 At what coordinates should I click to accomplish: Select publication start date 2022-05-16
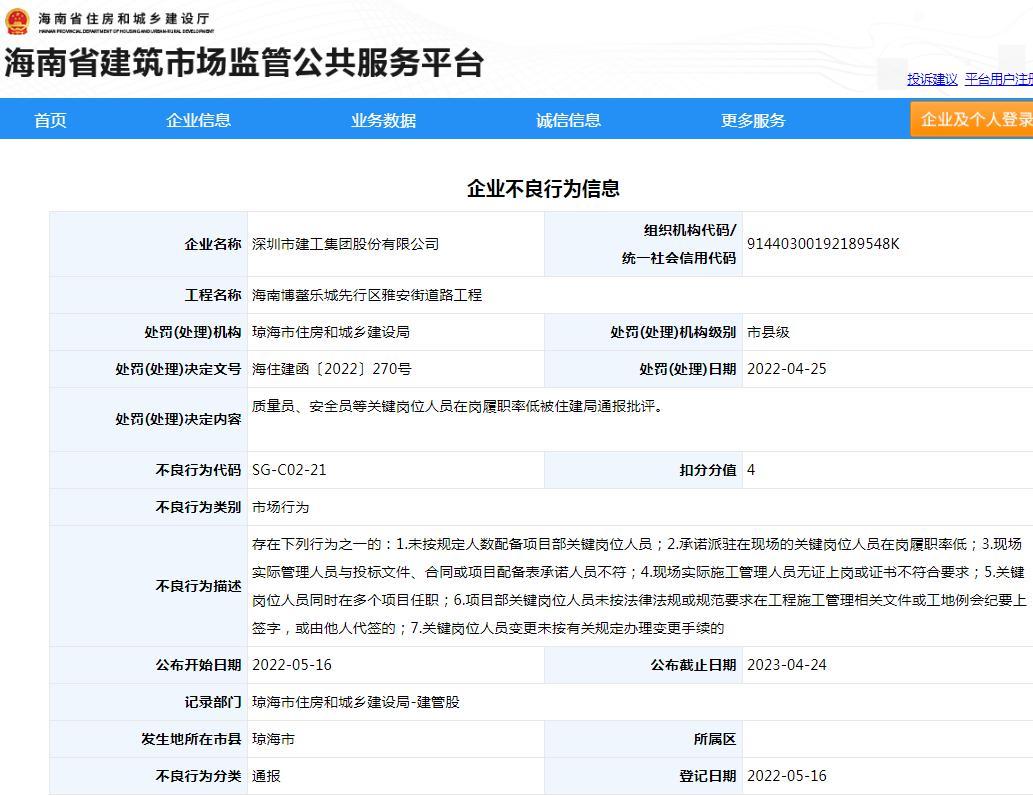(x=292, y=665)
